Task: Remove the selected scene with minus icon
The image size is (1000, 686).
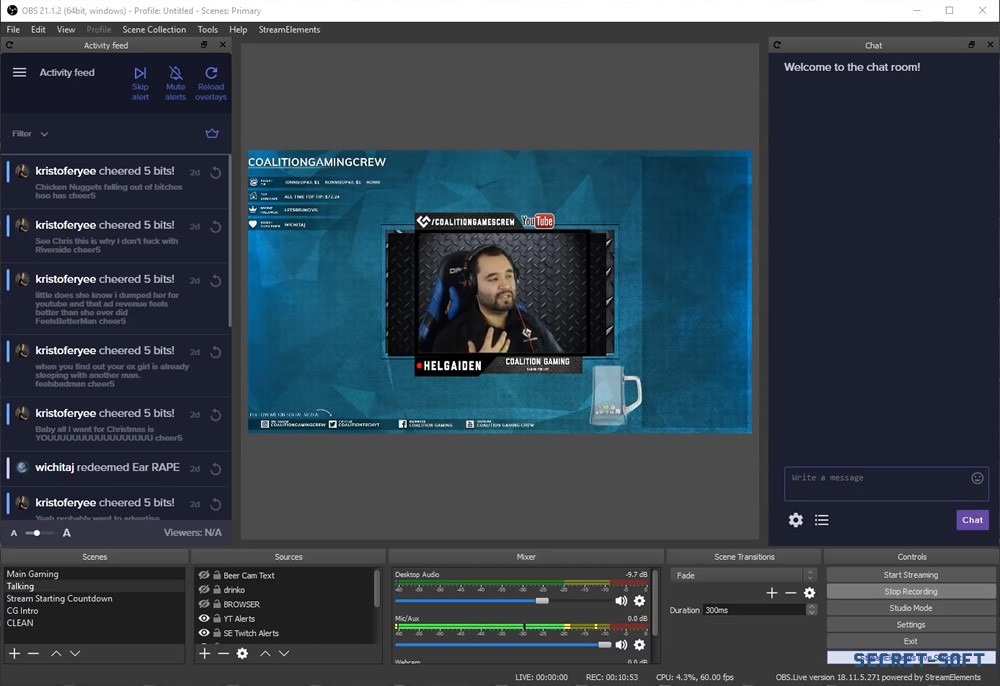Action: pos(33,653)
